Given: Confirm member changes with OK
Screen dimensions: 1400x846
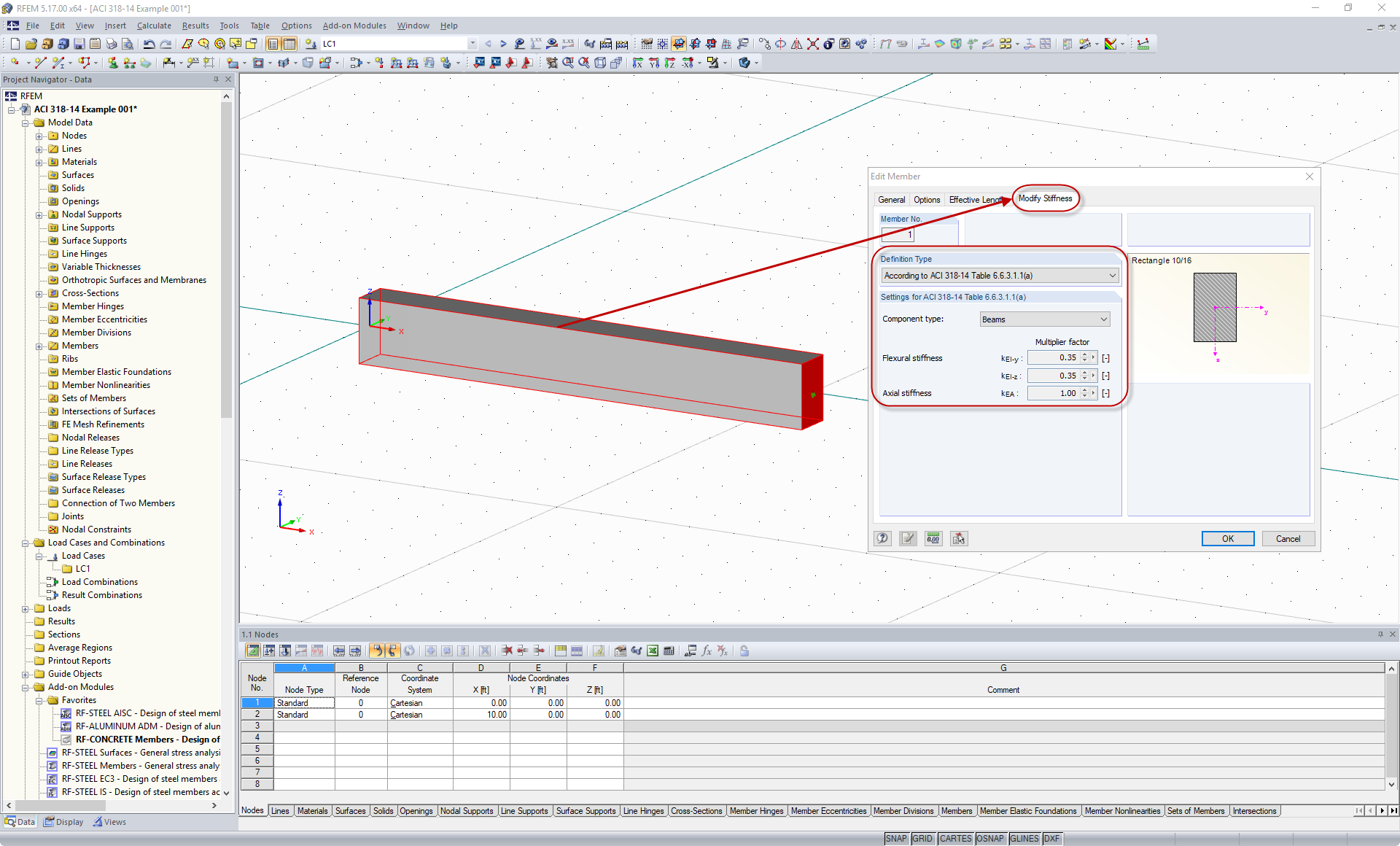Looking at the screenshot, I should (x=1227, y=538).
